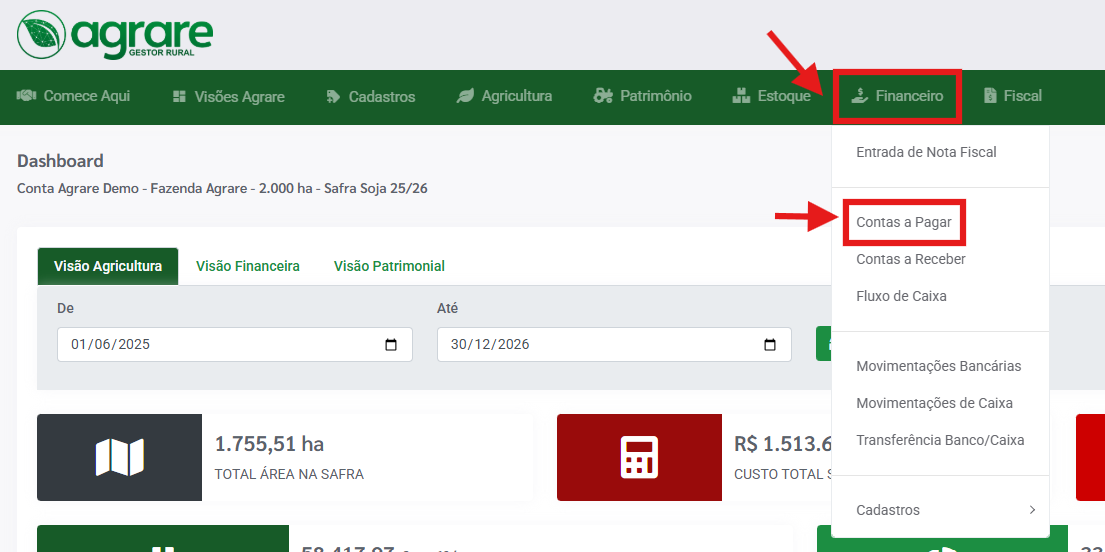Open the Agricultura menu
Viewport: 1105px width, 552px height.
tap(504, 97)
